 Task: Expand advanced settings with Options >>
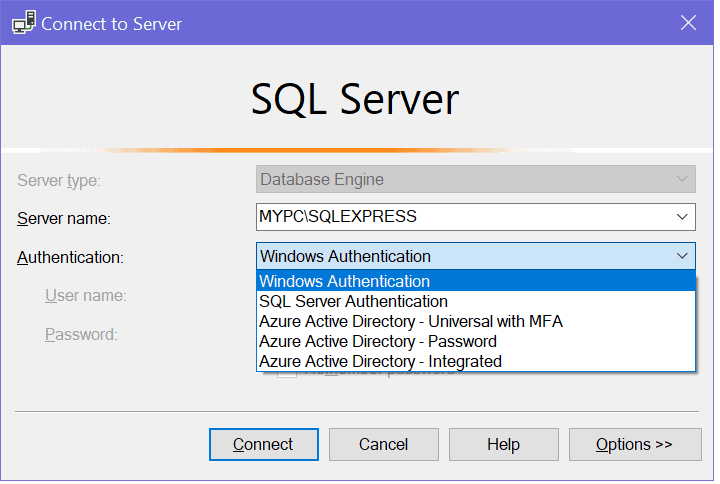point(634,444)
